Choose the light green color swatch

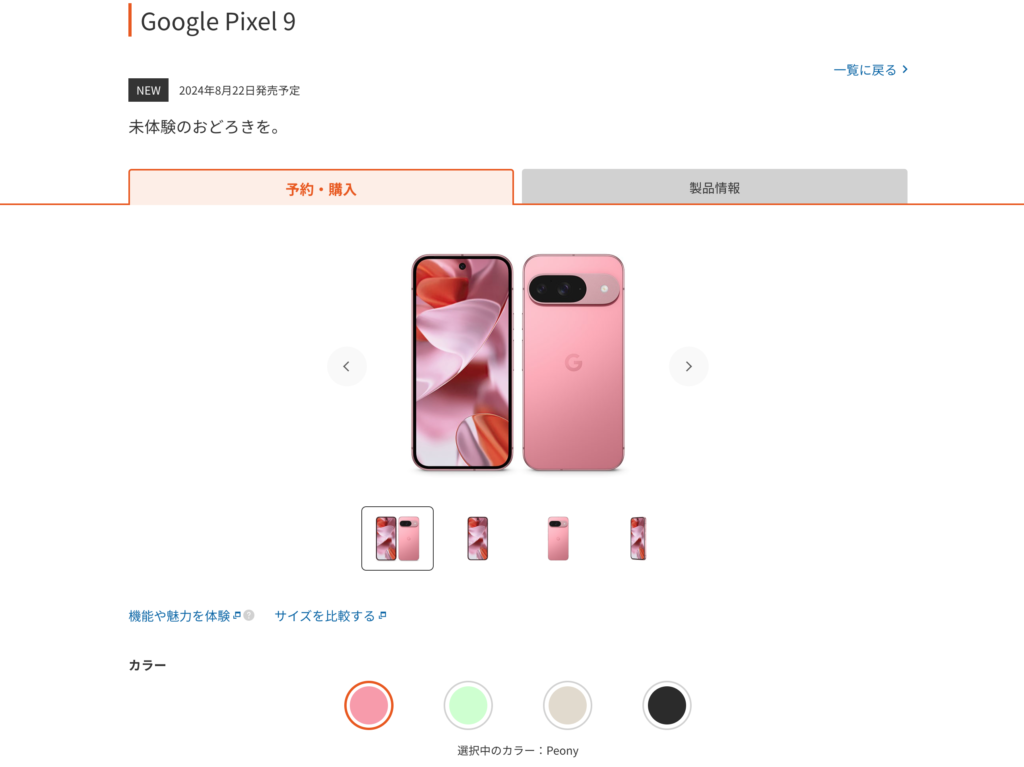(468, 706)
